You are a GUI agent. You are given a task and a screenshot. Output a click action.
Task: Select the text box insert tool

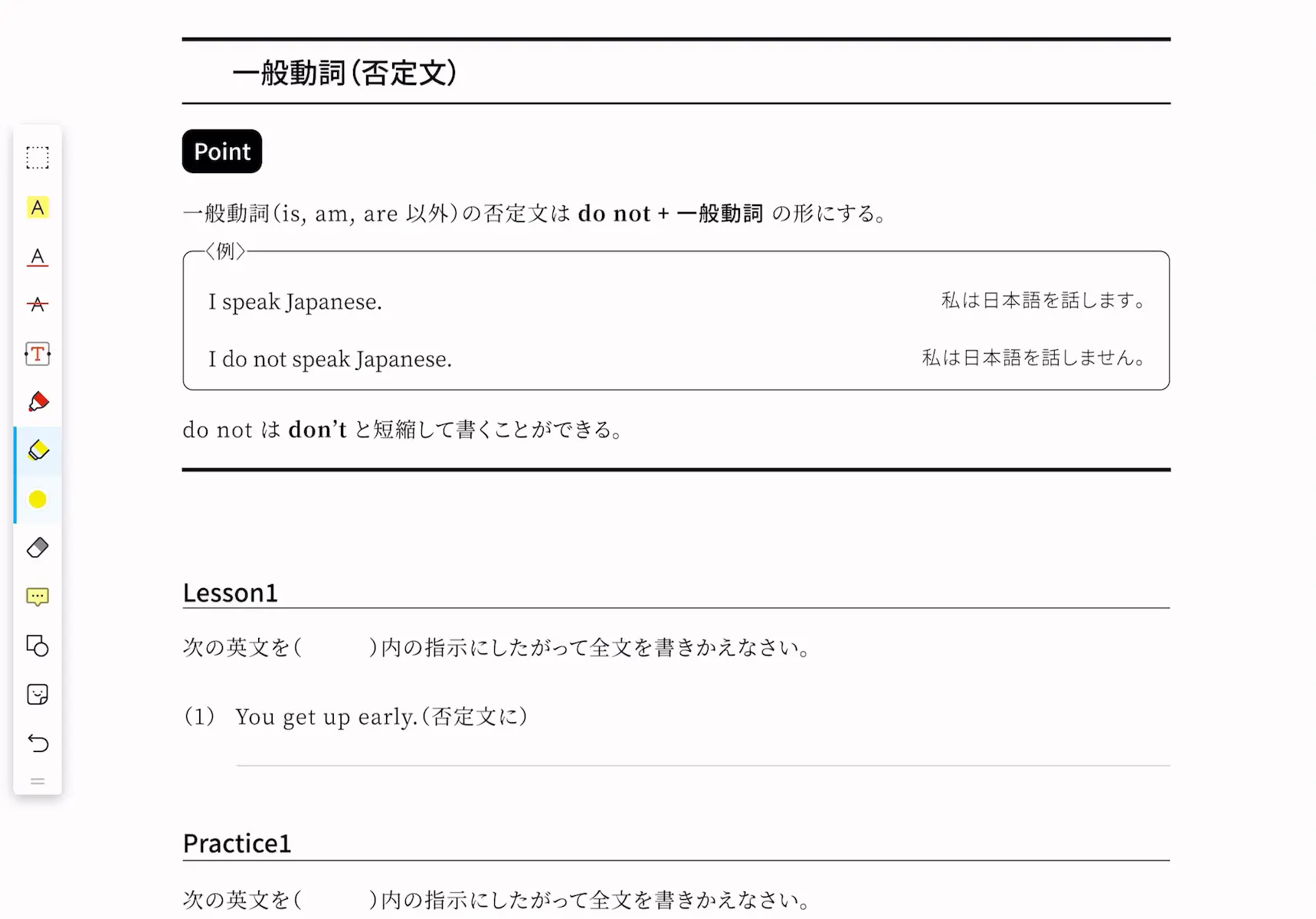click(x=38, y=354)
